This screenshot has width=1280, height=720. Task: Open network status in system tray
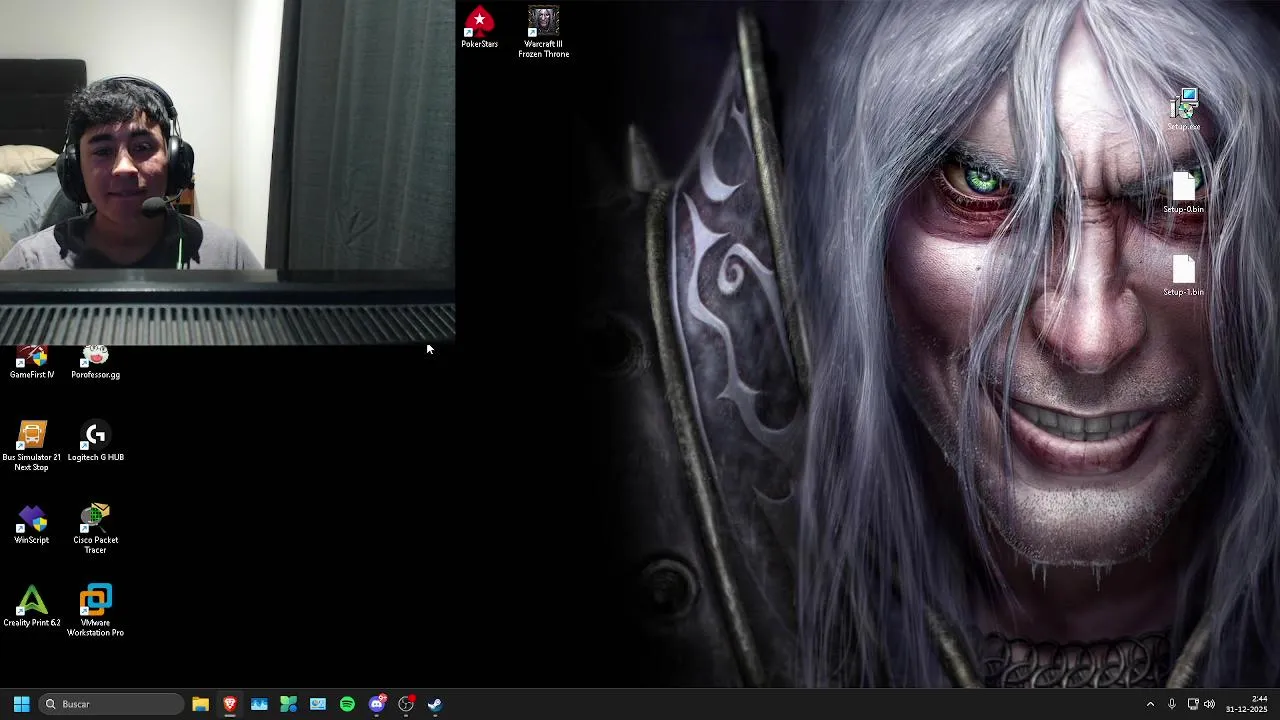(x=1192, y=704)
